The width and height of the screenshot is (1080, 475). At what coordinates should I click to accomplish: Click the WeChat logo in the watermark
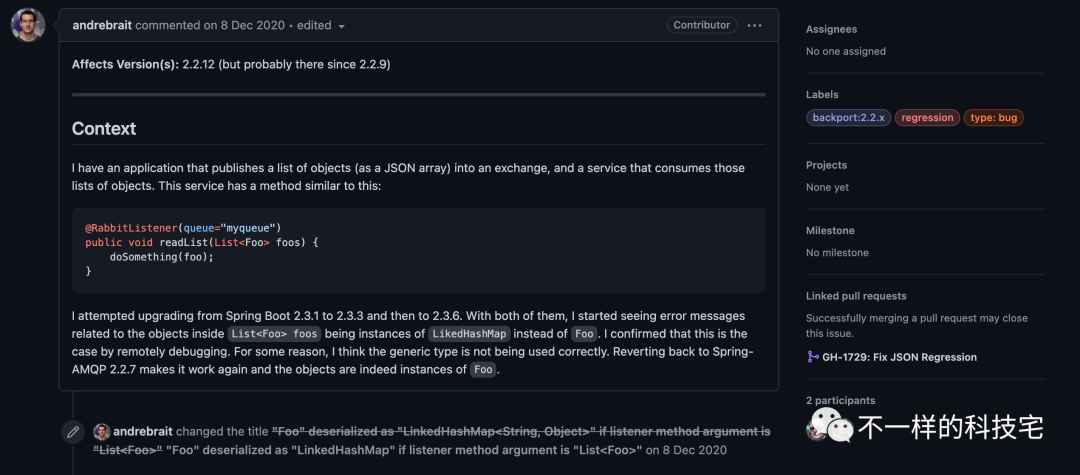point(830,427)
